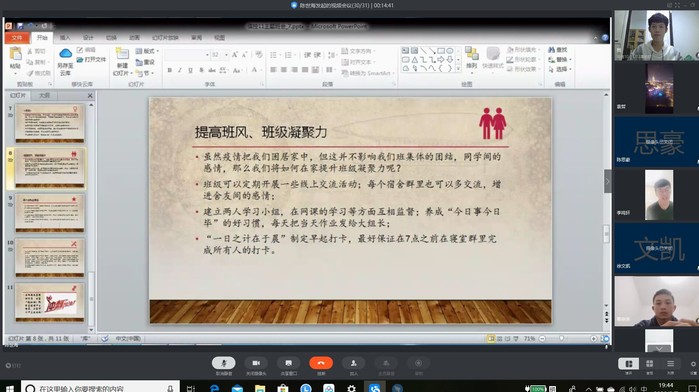Open the 插入 ribbon tab

tap(65, 37)
